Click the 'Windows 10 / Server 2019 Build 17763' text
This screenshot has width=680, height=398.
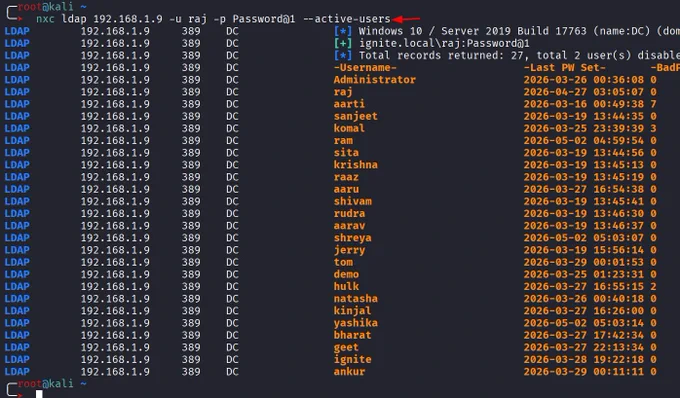click(x=472, y=31)
